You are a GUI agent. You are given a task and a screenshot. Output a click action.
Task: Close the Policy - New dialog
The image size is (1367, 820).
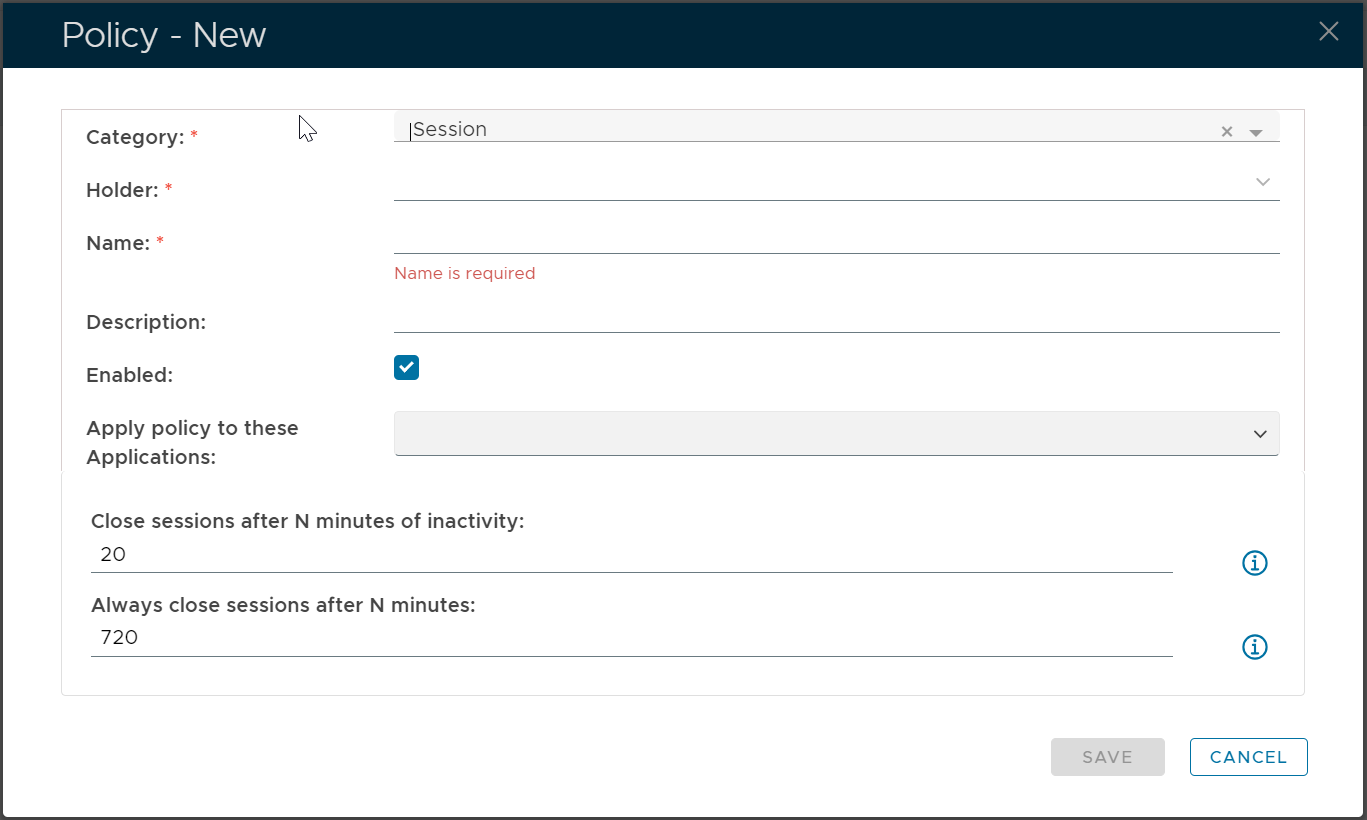pos(1328,32)
